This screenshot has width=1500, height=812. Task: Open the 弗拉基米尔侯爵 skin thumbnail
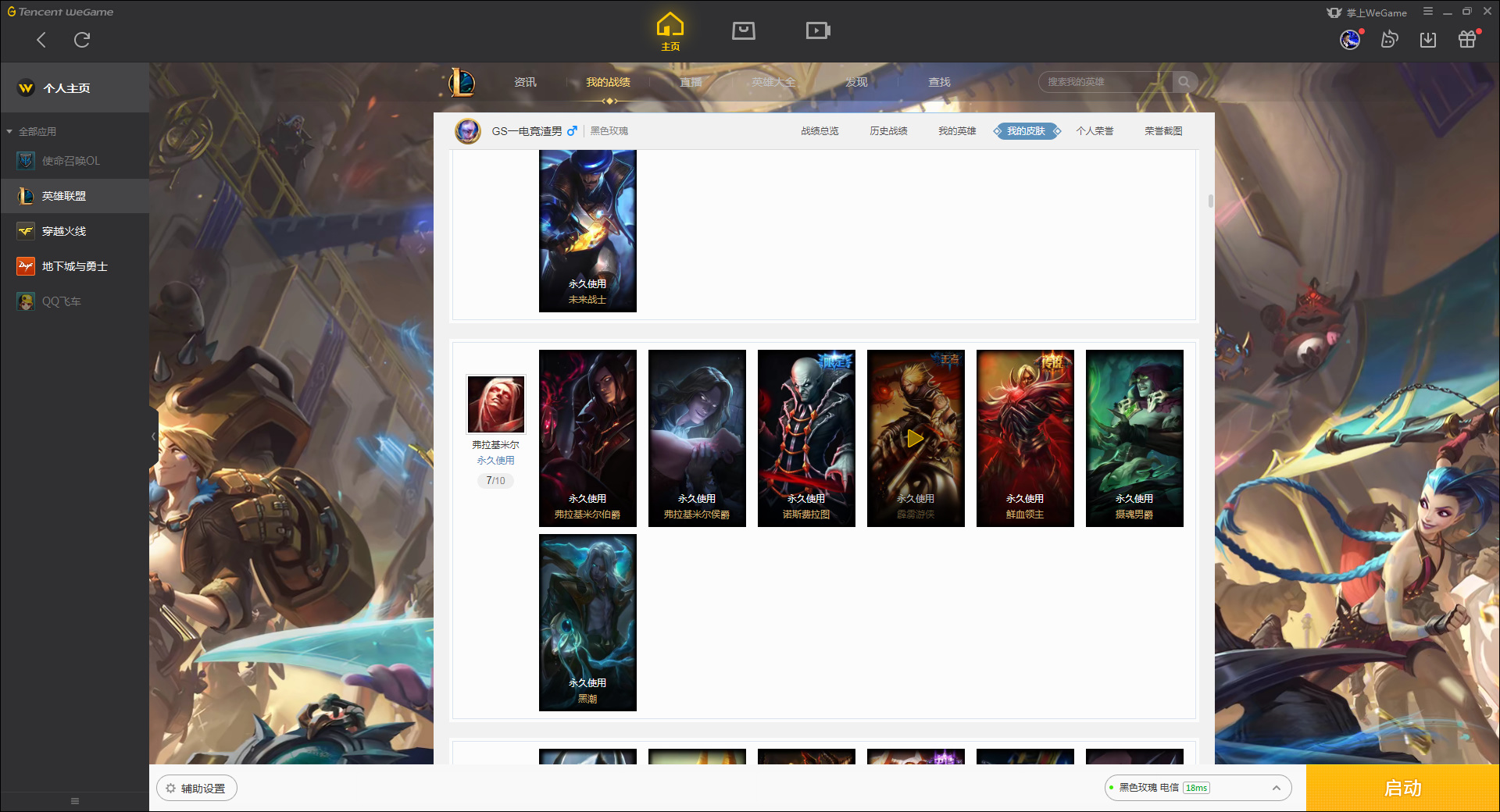pyautogui.click(x=697, y=438)
